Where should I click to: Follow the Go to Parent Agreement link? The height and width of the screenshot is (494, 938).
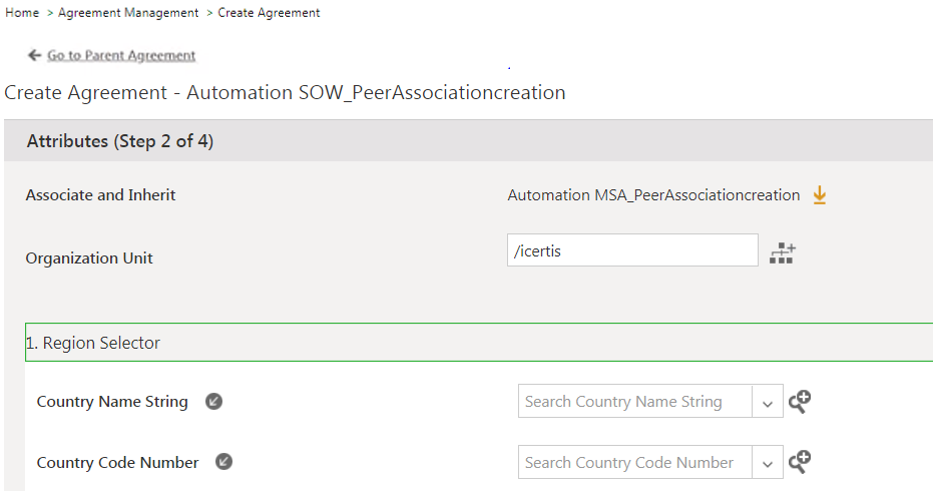pos(121,56)
